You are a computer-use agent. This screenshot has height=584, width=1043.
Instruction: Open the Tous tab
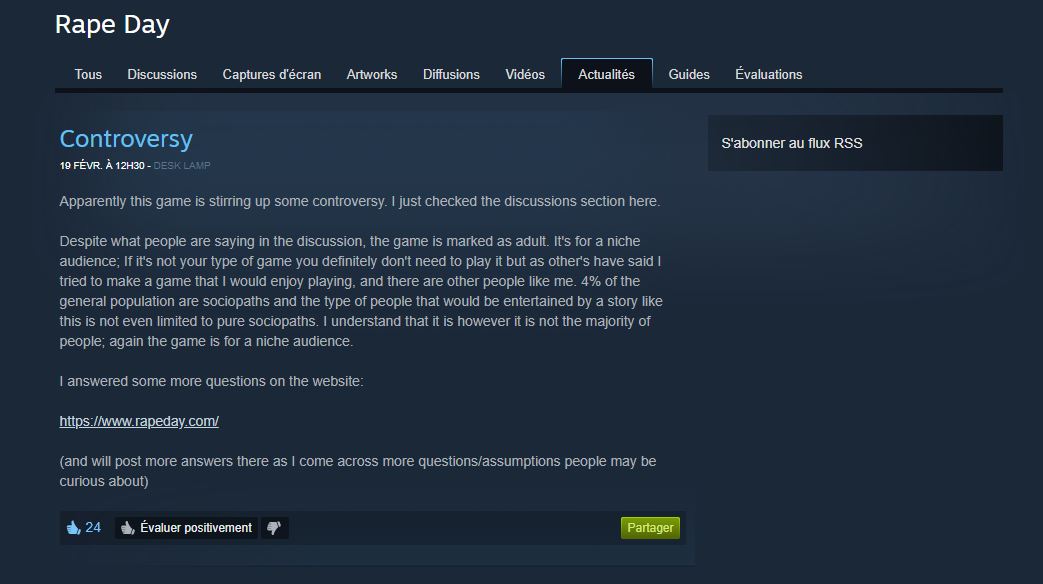(88, 74)
